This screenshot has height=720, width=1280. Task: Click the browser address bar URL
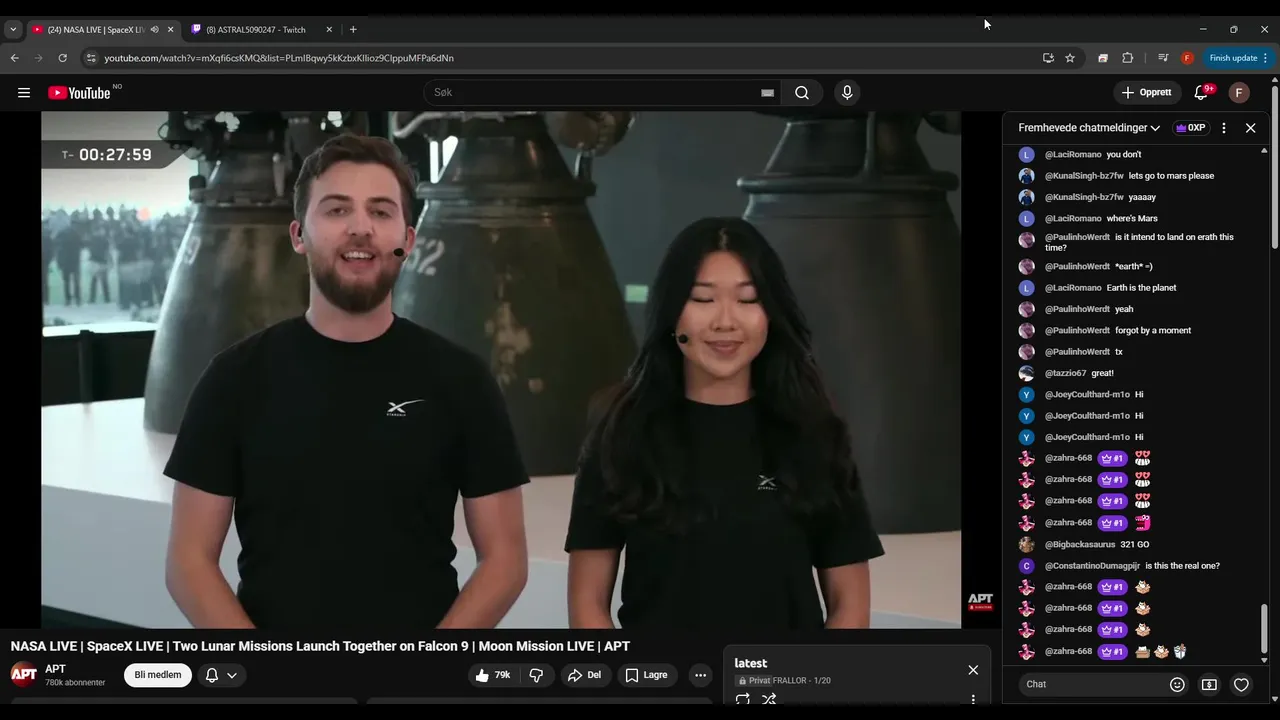[279, 58]
